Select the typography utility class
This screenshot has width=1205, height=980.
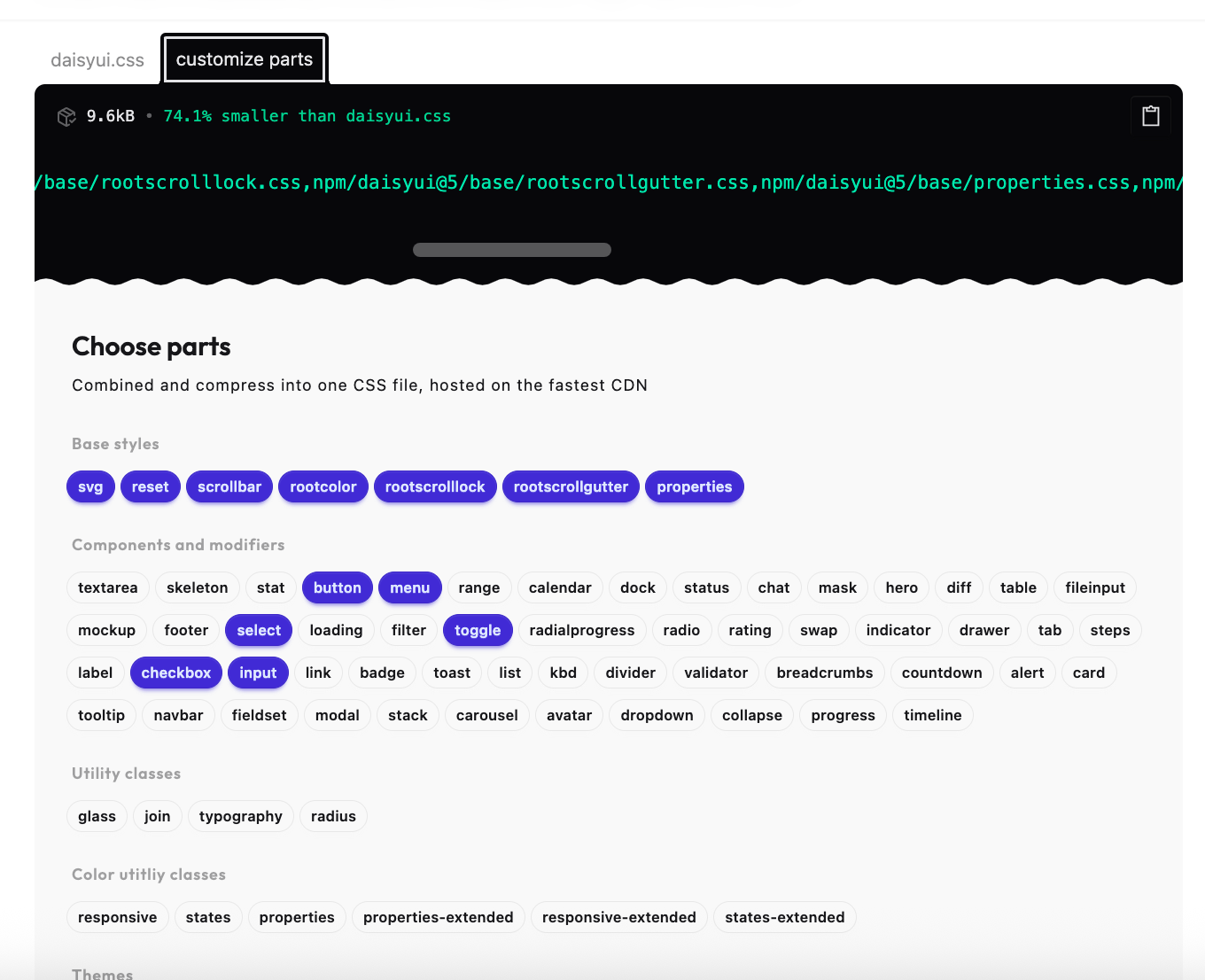tap(241, 816)
